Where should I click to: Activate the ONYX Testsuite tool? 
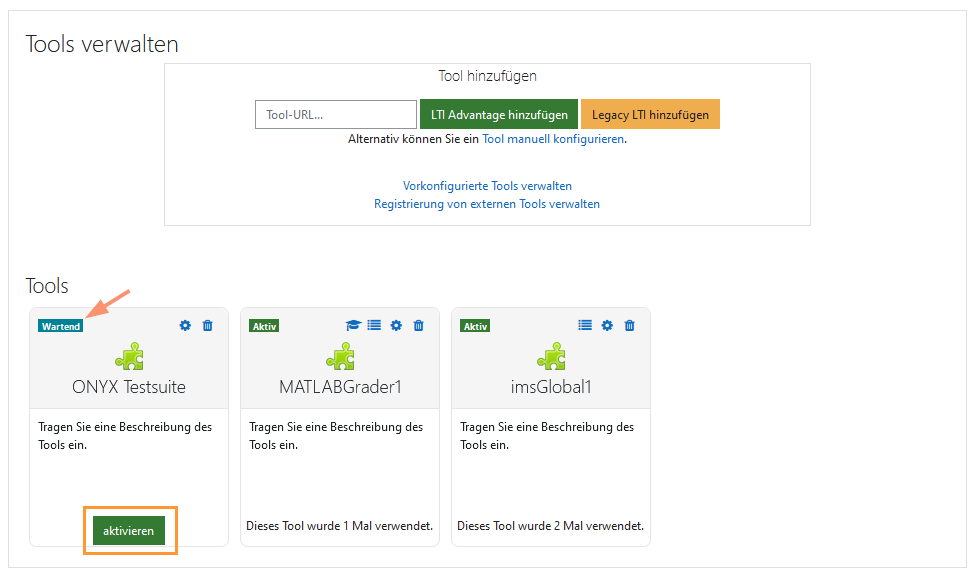(x=129, y=530)
